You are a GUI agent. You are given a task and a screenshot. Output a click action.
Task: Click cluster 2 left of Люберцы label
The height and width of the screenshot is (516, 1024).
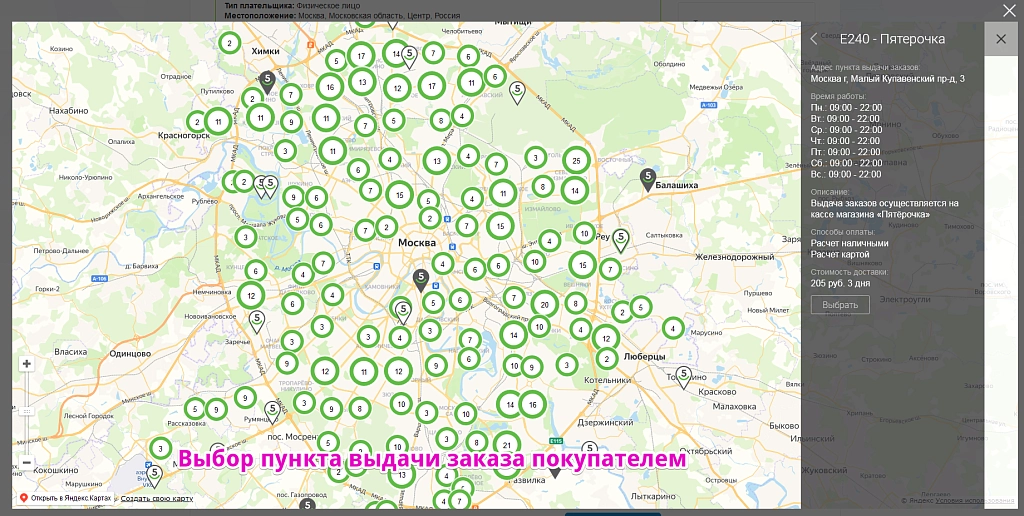(x=607, y=359)
